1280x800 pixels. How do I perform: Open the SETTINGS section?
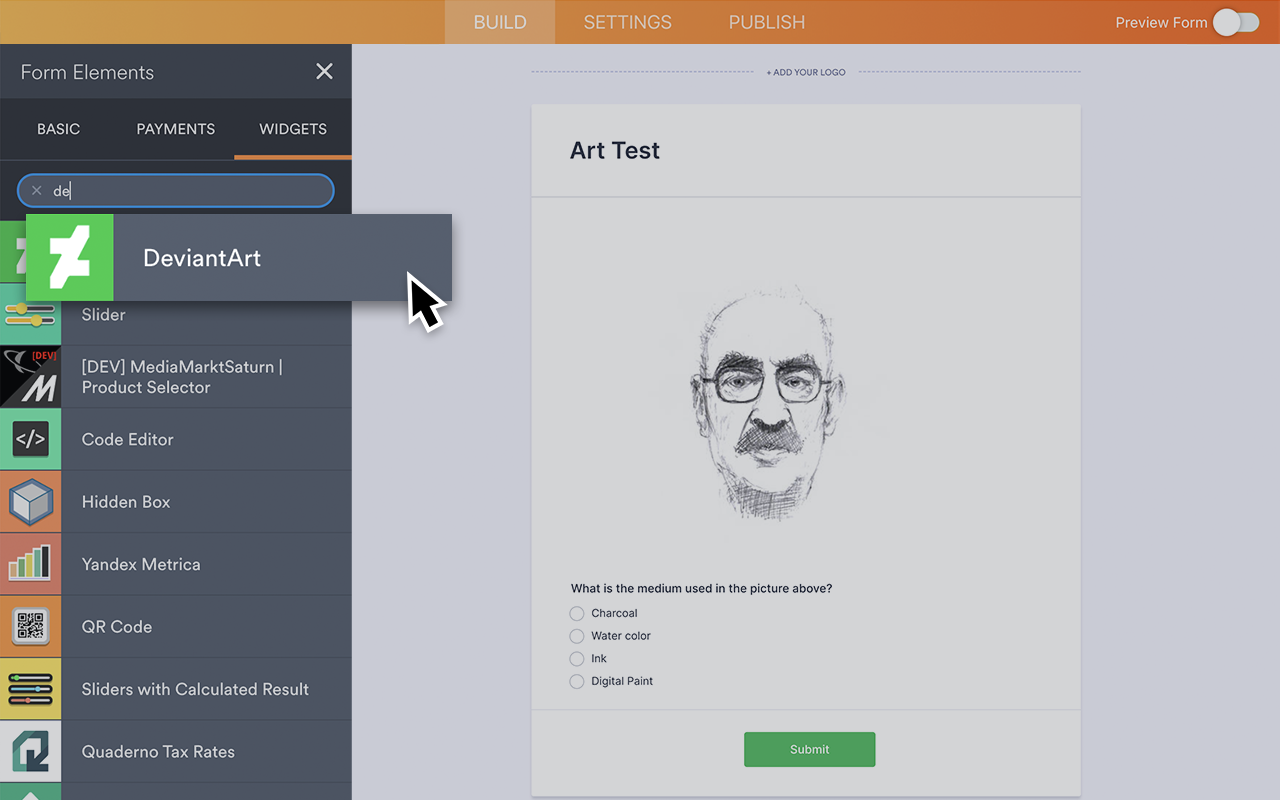pos(627,22)
